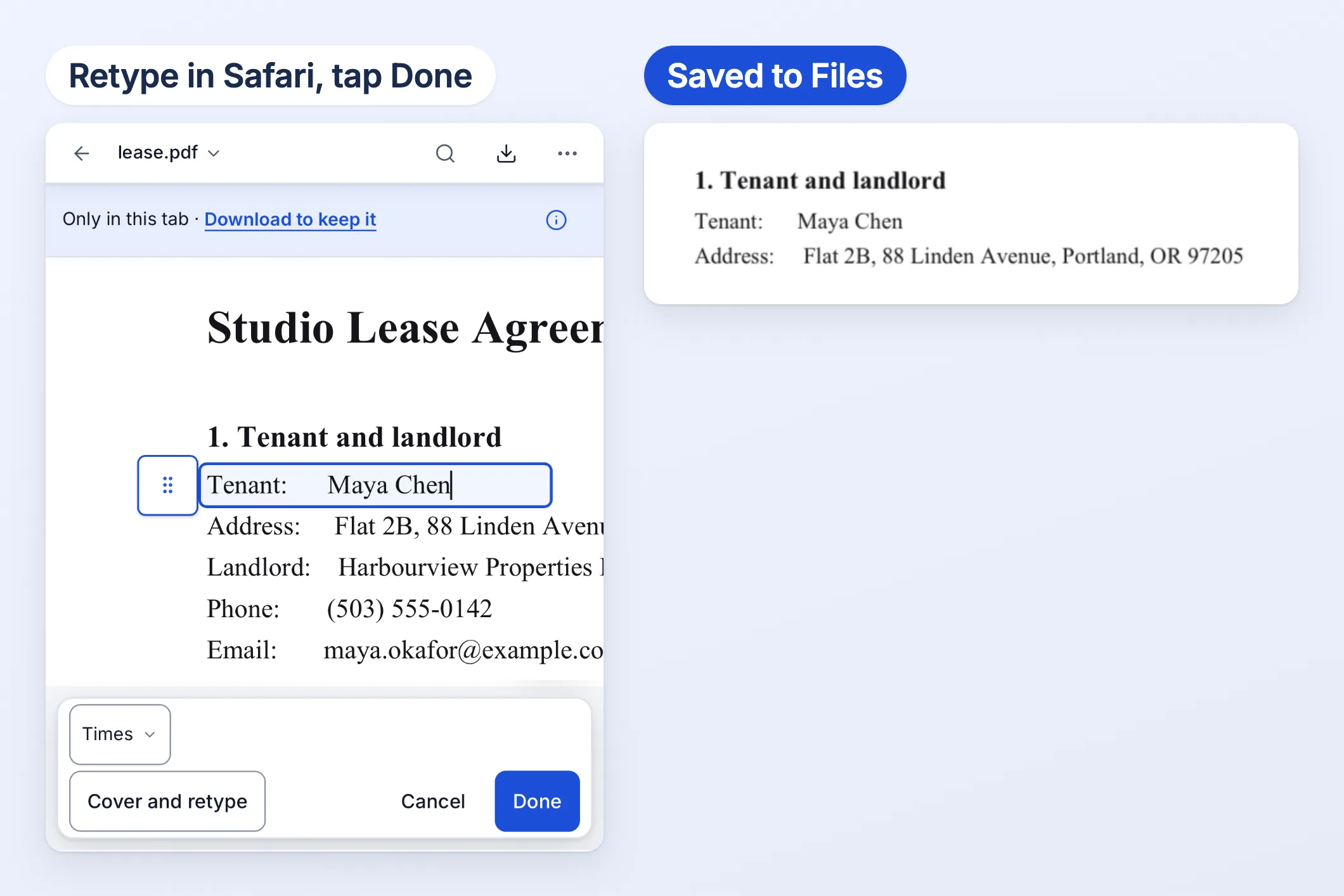Open the three-dot more options menu

click(567, 153)
